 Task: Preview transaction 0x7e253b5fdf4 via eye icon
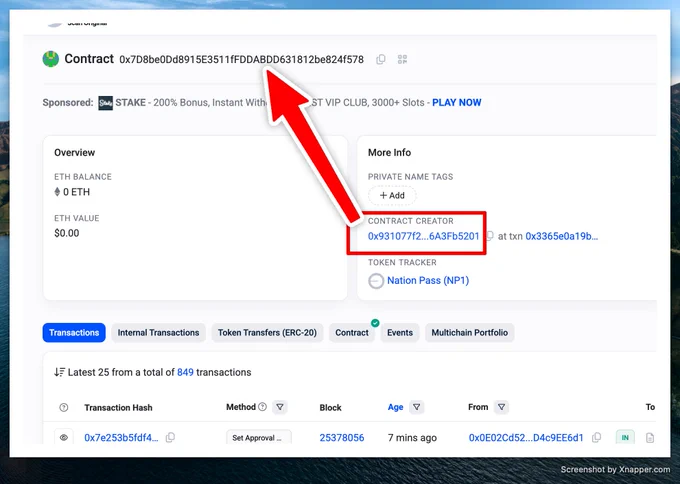click(64, 437)
